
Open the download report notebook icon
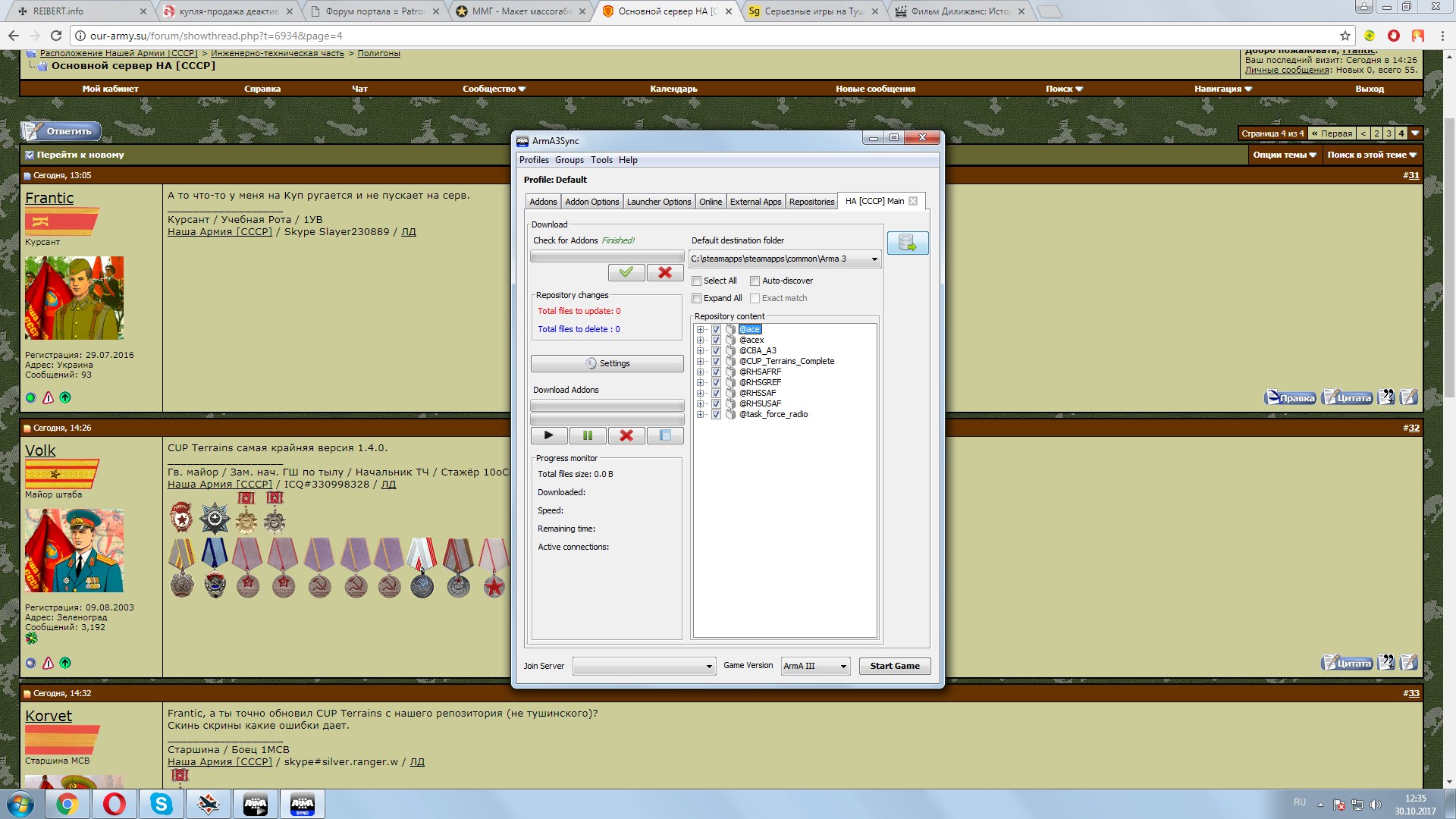point(665,435)
